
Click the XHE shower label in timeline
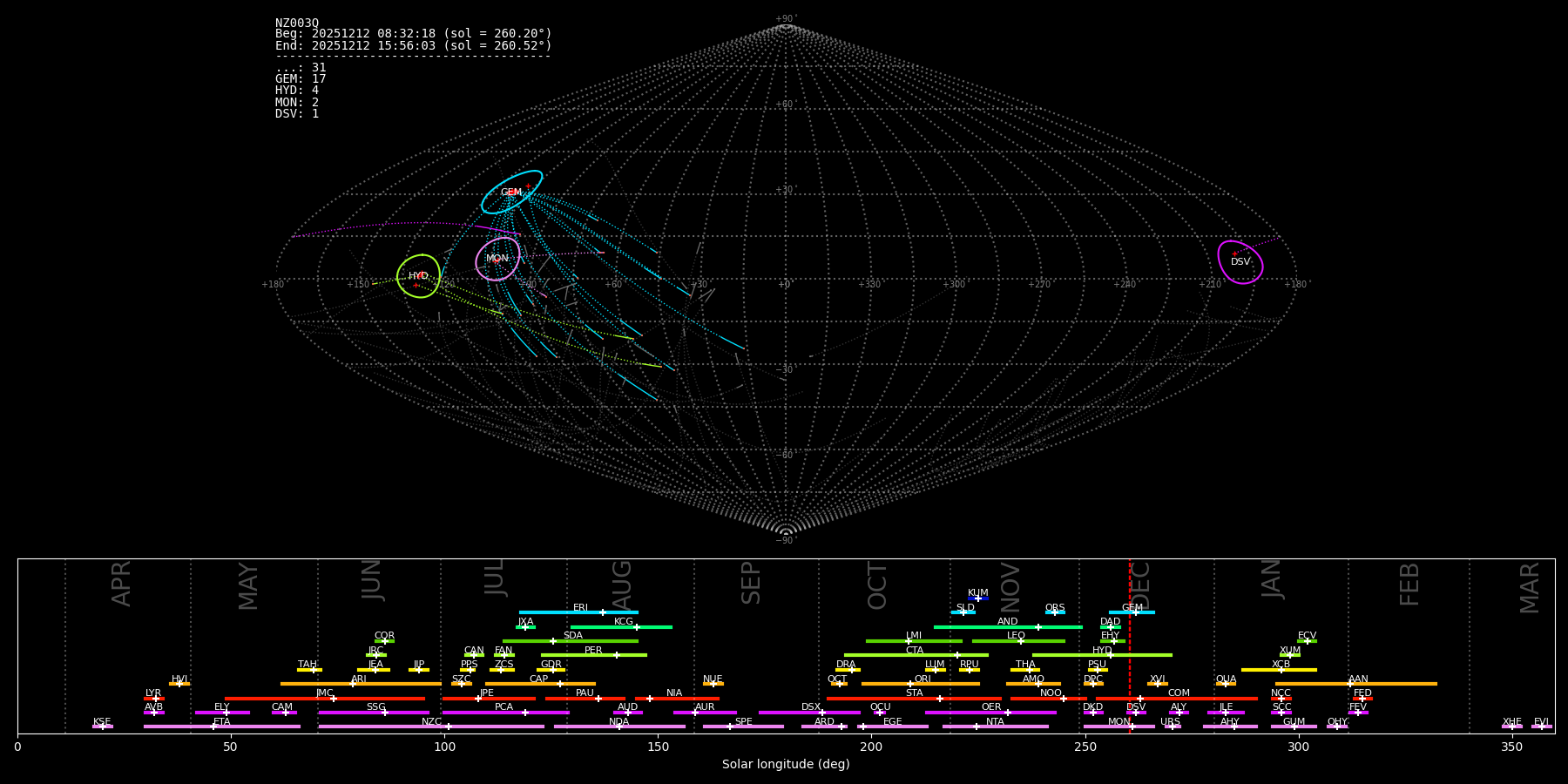1512,722
